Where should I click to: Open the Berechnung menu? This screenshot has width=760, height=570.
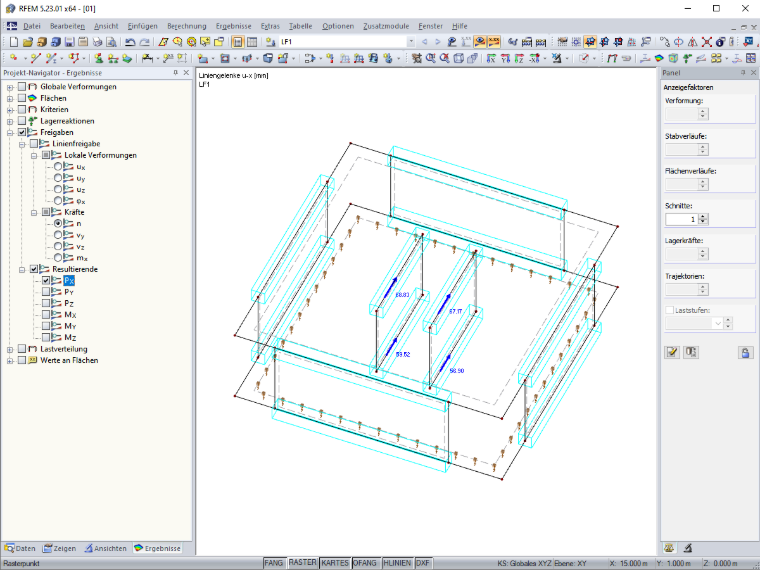187,26
